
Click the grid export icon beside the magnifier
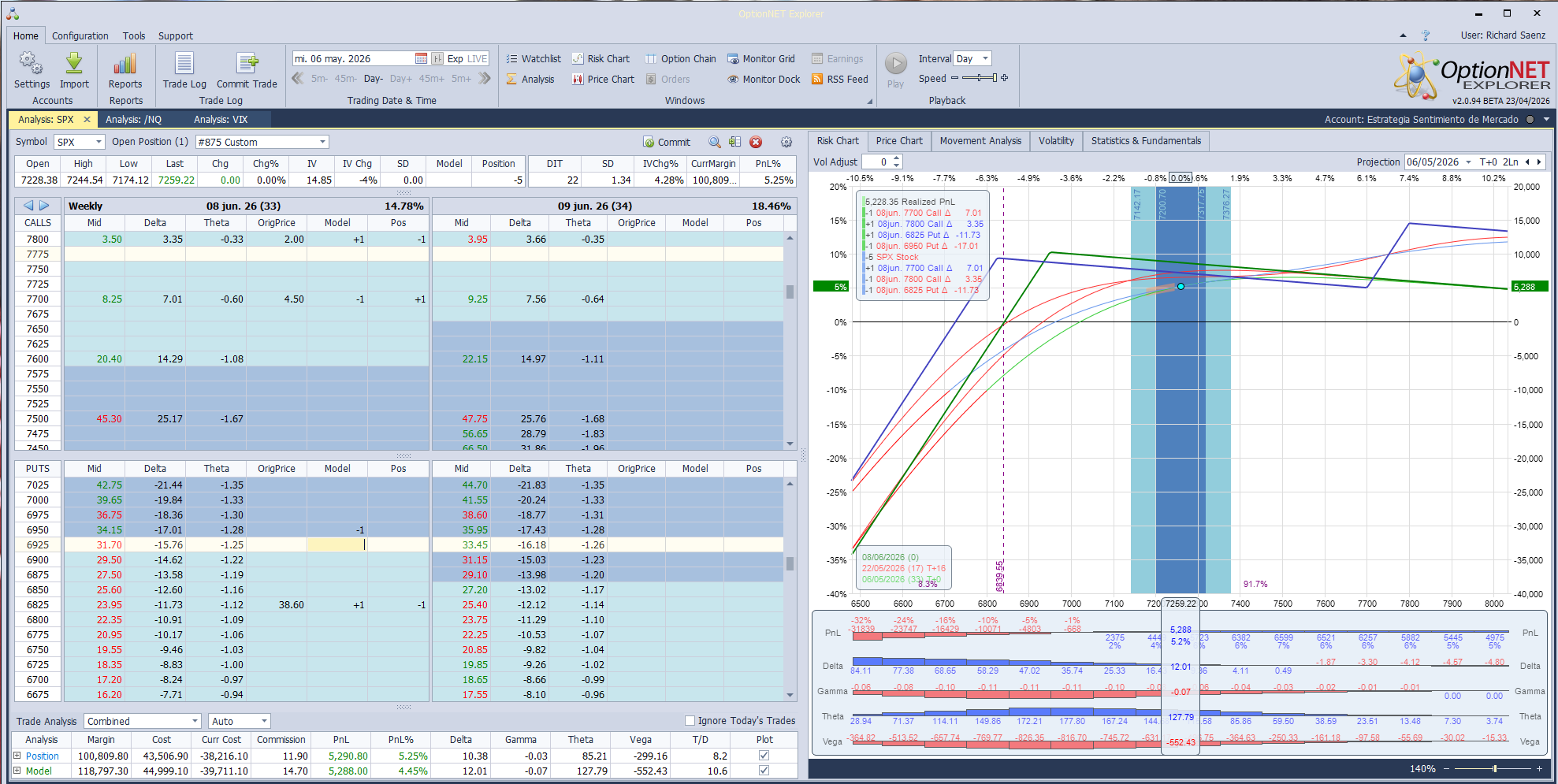(734, 142)
